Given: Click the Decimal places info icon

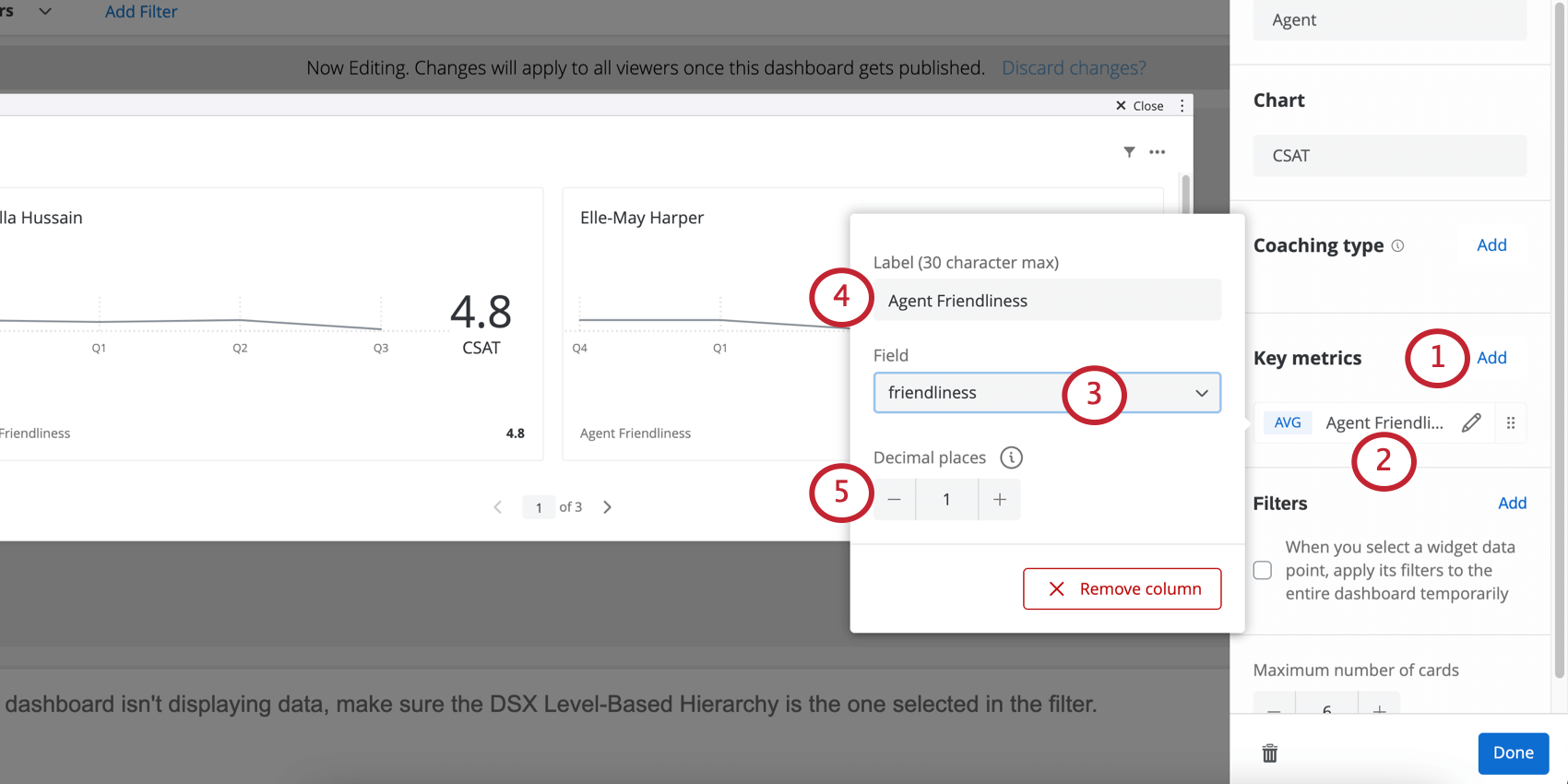Looking at the screenshot, I should 1012,457.
